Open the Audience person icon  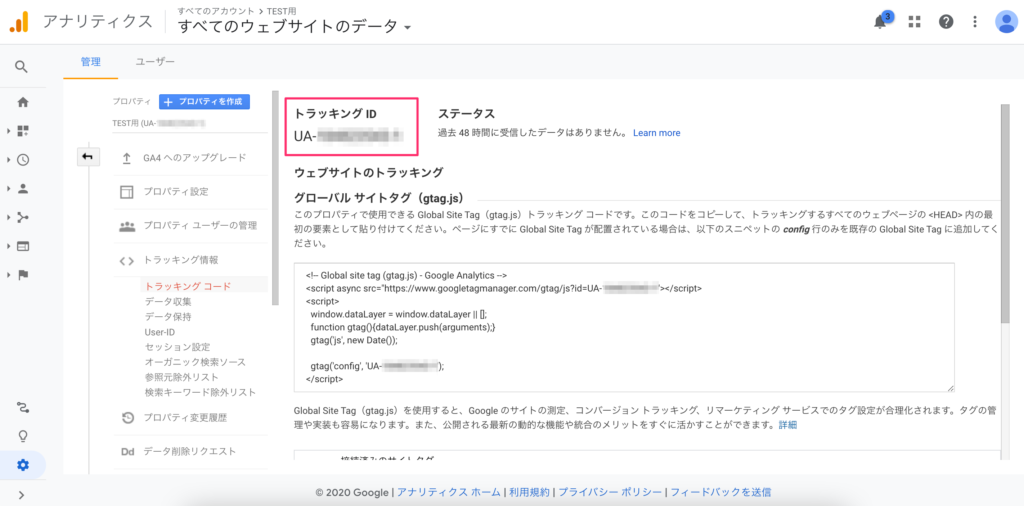point(23,189)
